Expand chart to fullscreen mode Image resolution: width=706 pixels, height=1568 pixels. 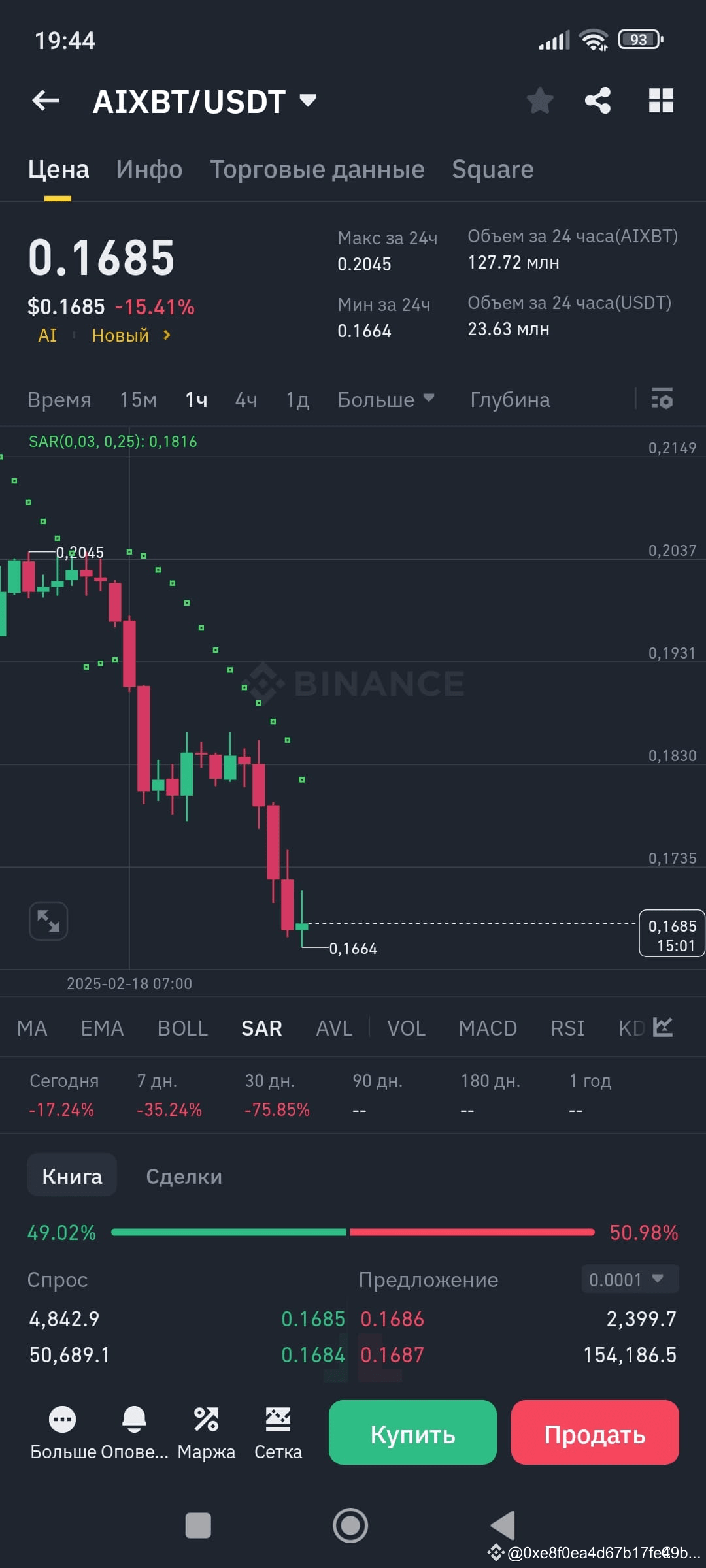[48, 920]
